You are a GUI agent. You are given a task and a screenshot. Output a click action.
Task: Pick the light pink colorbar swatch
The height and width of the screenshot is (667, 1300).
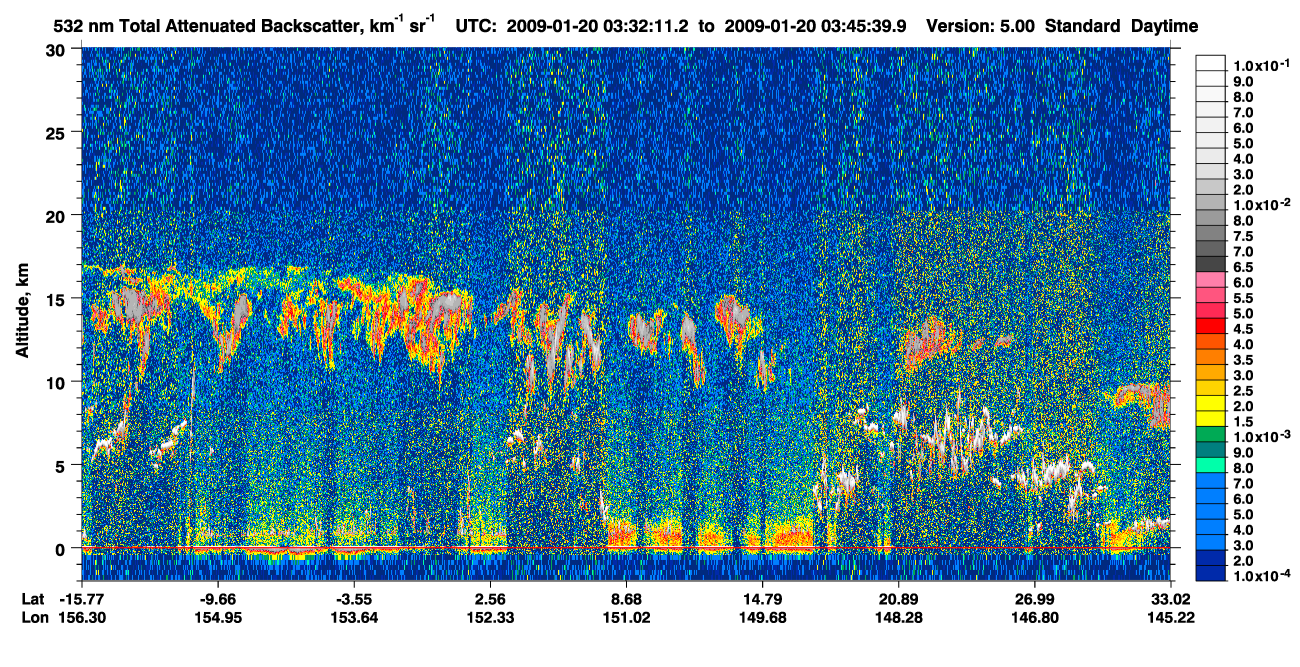click(1211, 279)
